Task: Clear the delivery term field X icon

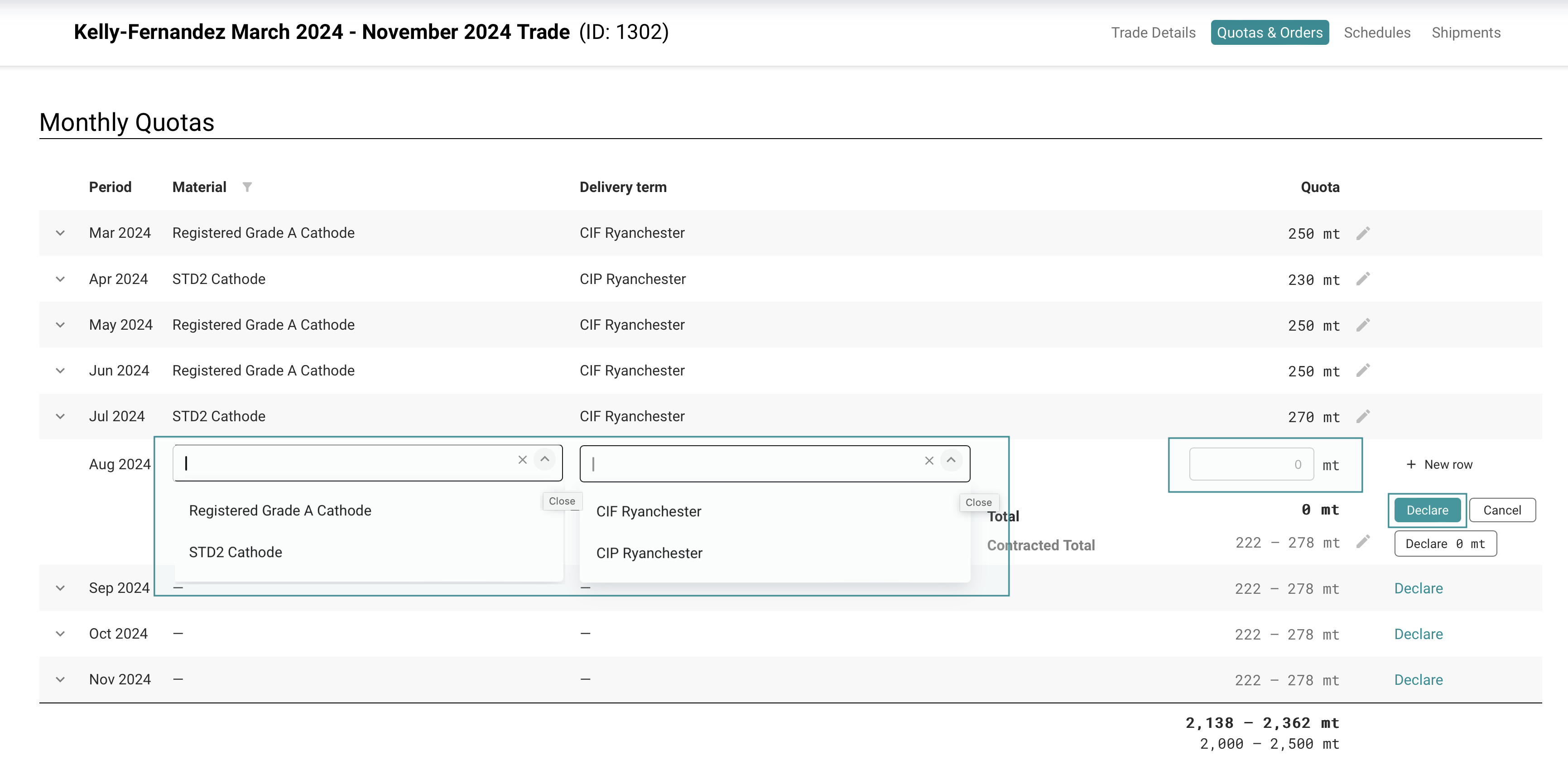Action: (x=929, y=461)
